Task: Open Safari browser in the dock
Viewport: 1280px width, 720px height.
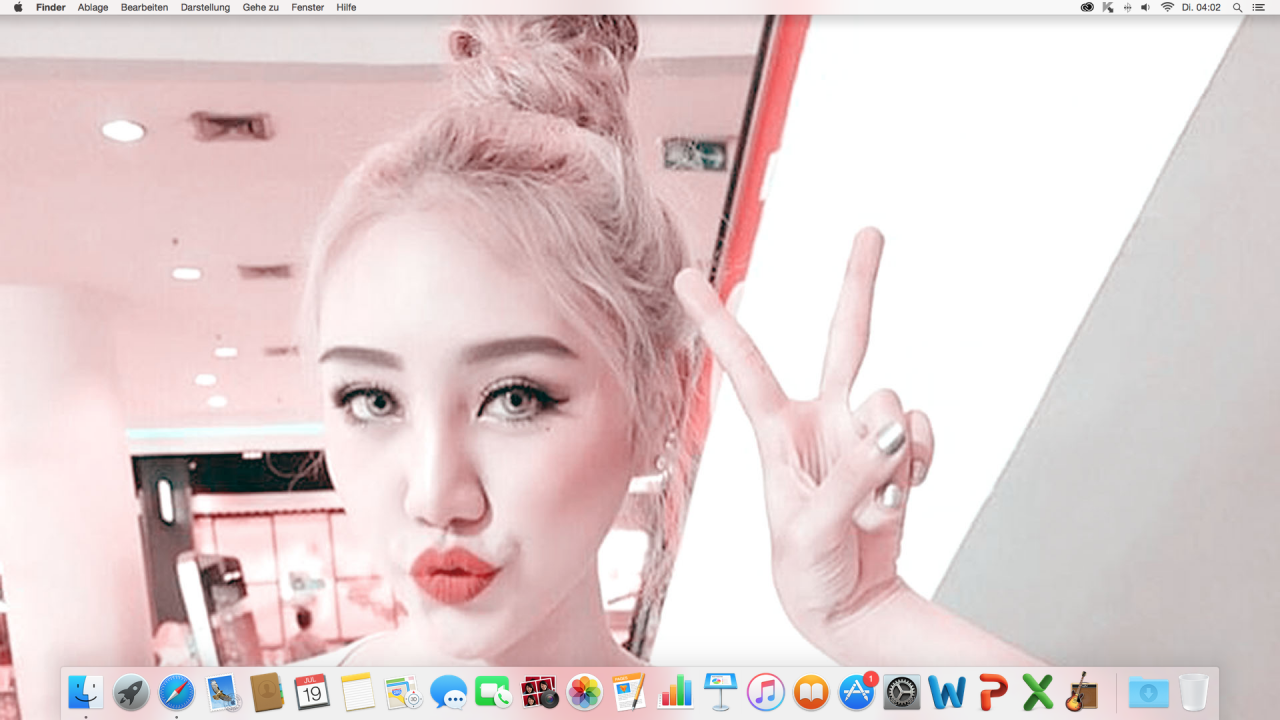Action: (x=177, y=692)
